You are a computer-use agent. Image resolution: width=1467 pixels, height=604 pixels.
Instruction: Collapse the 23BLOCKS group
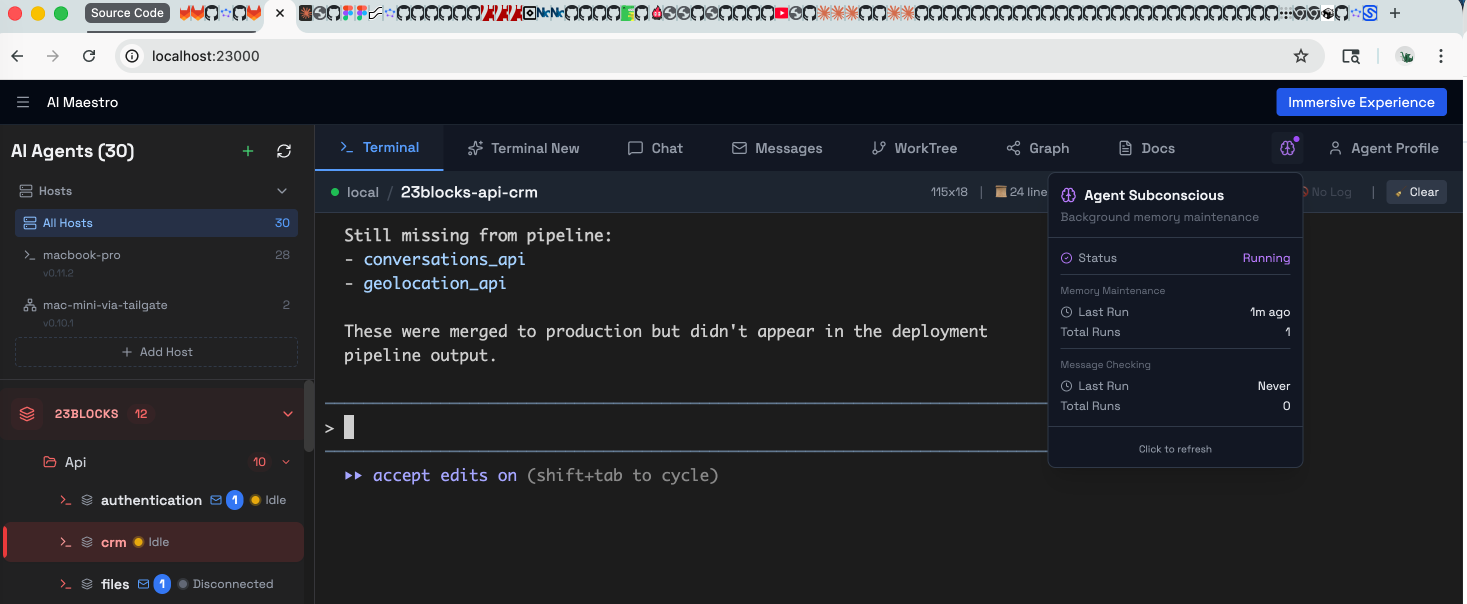click(288, 414)
